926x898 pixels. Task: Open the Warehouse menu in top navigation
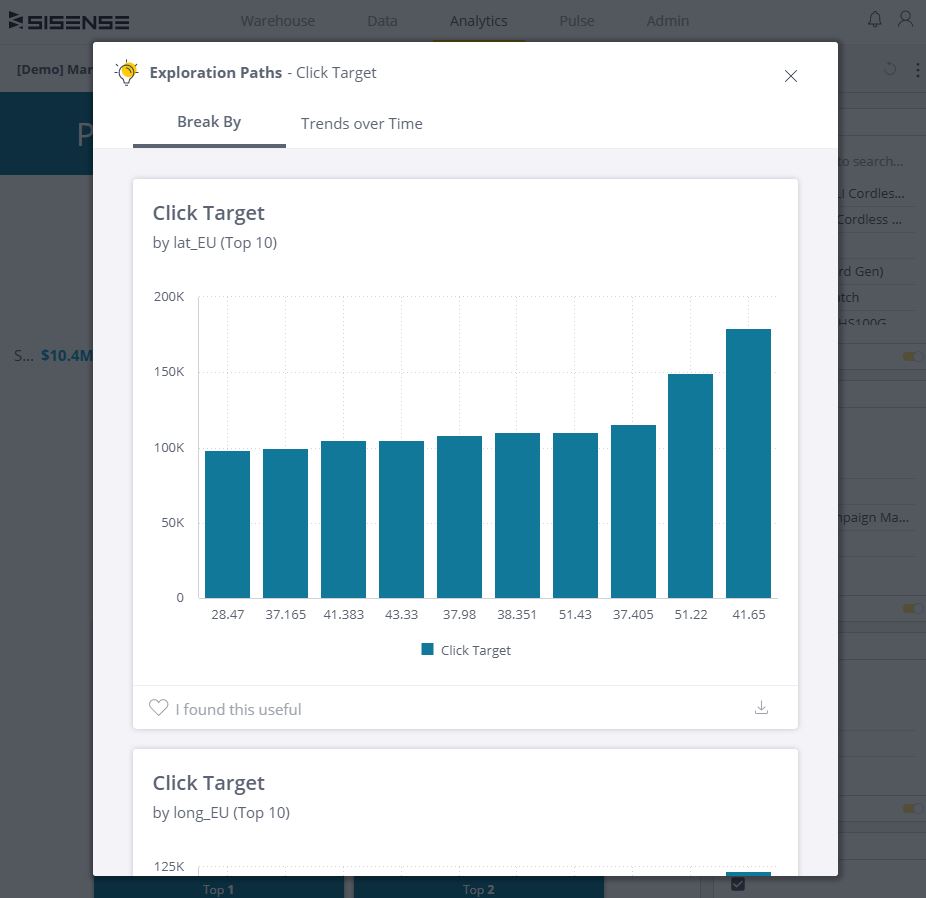(278, 21)
